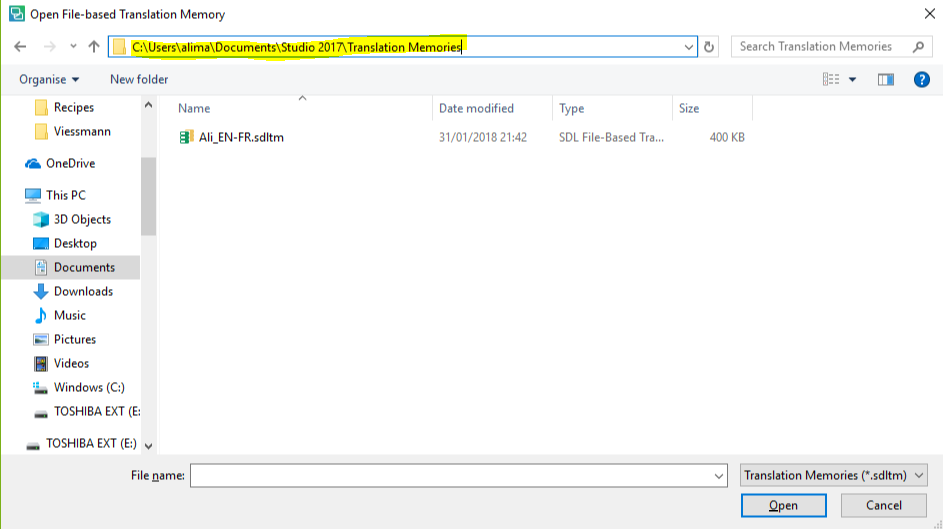Refresh the Translation Memories folder view
The height and width of the screenshot is (529, 943).
pos(709,47)
